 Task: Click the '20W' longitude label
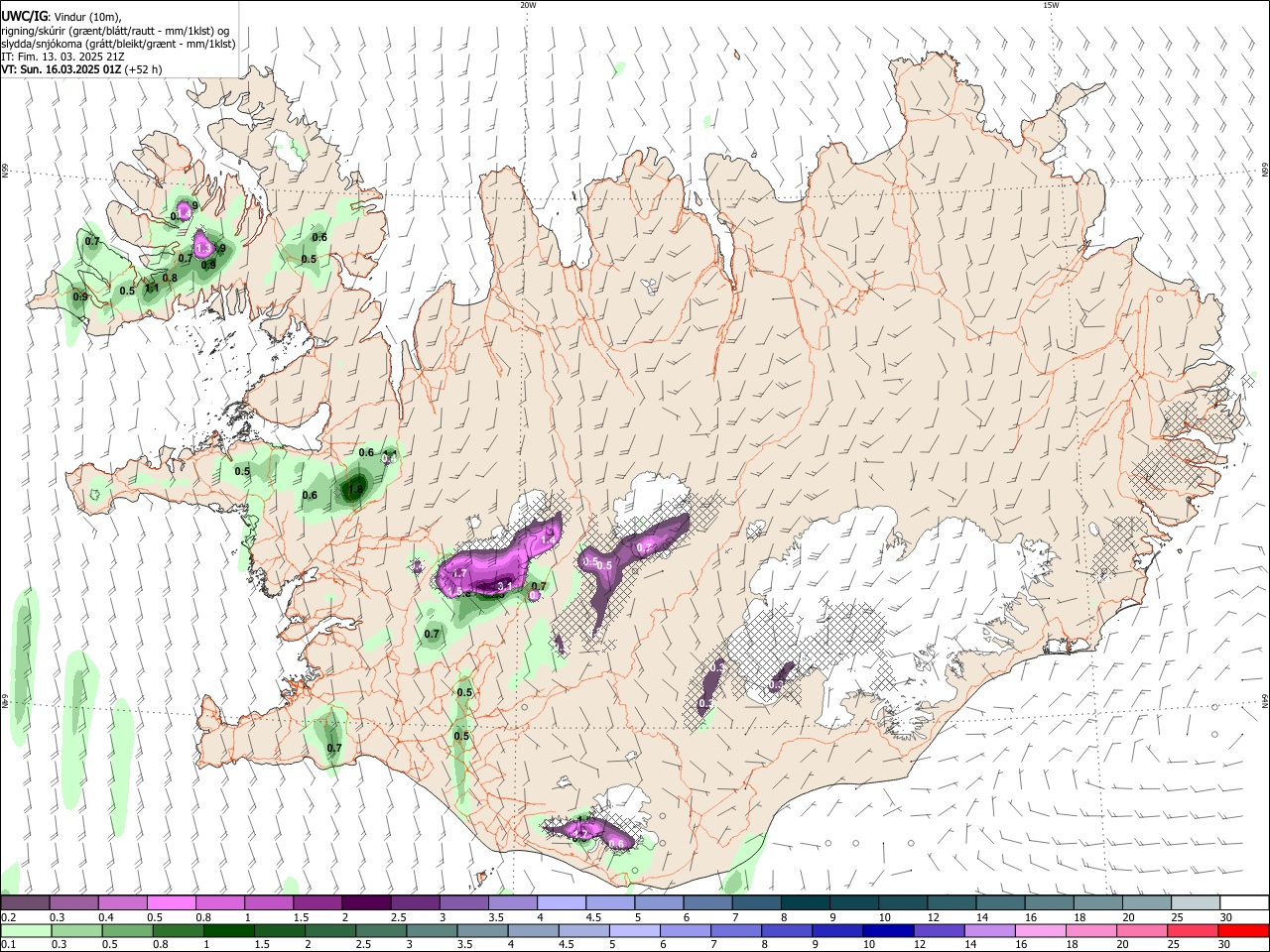click(x=528, y=5)
